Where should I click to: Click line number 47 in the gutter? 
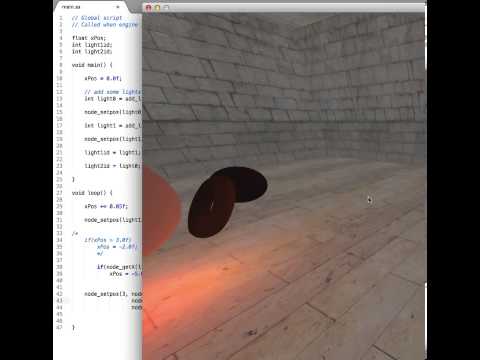pyautogui.click(x=59, y=327)
